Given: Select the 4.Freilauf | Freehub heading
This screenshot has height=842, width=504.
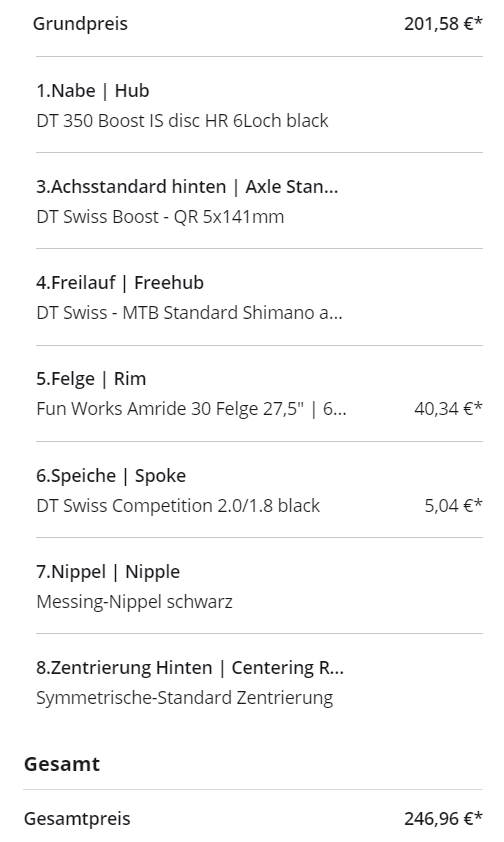Looking at the screenshot, I should click(x=120, y=283).
